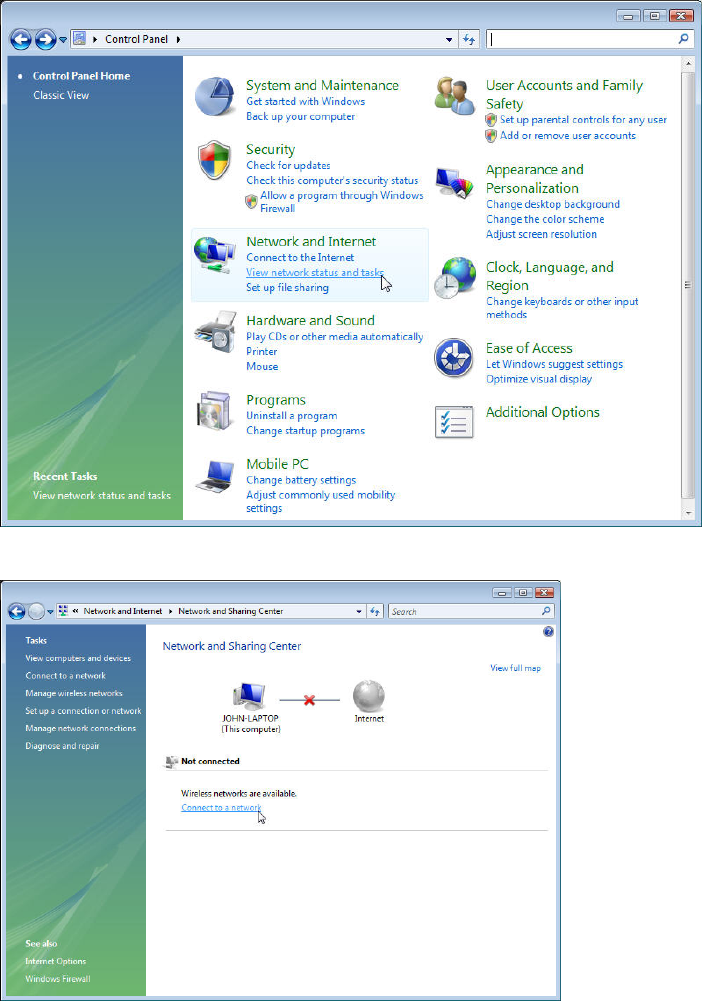
Task: Open help in Network and Sharing Center
Action: pyautogui.click(x=548, y=632)
